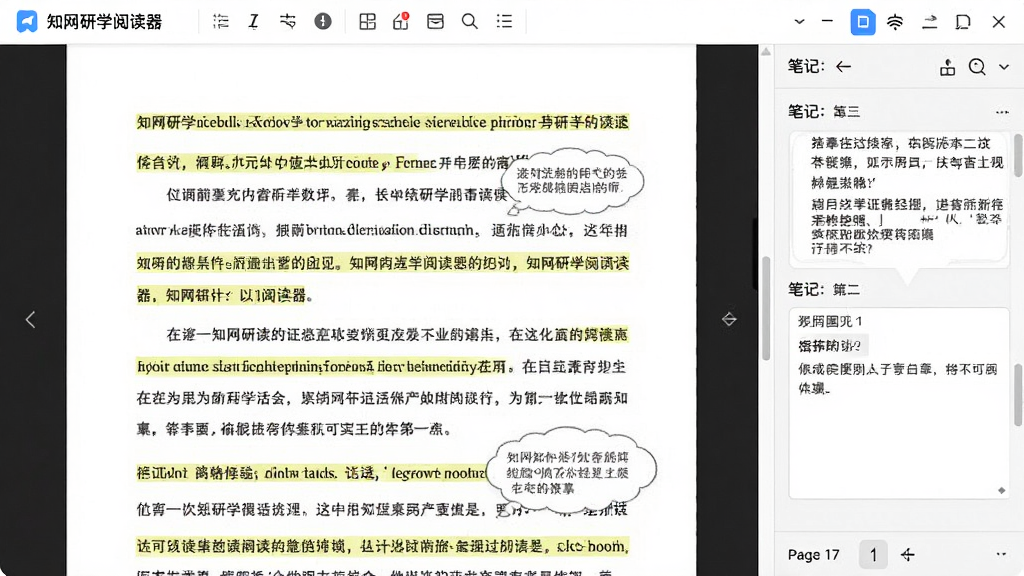Viewport: 1024px width, 576px height.
Task: Click the scrollbar up arrow above document
Action: tap(766, 52)
